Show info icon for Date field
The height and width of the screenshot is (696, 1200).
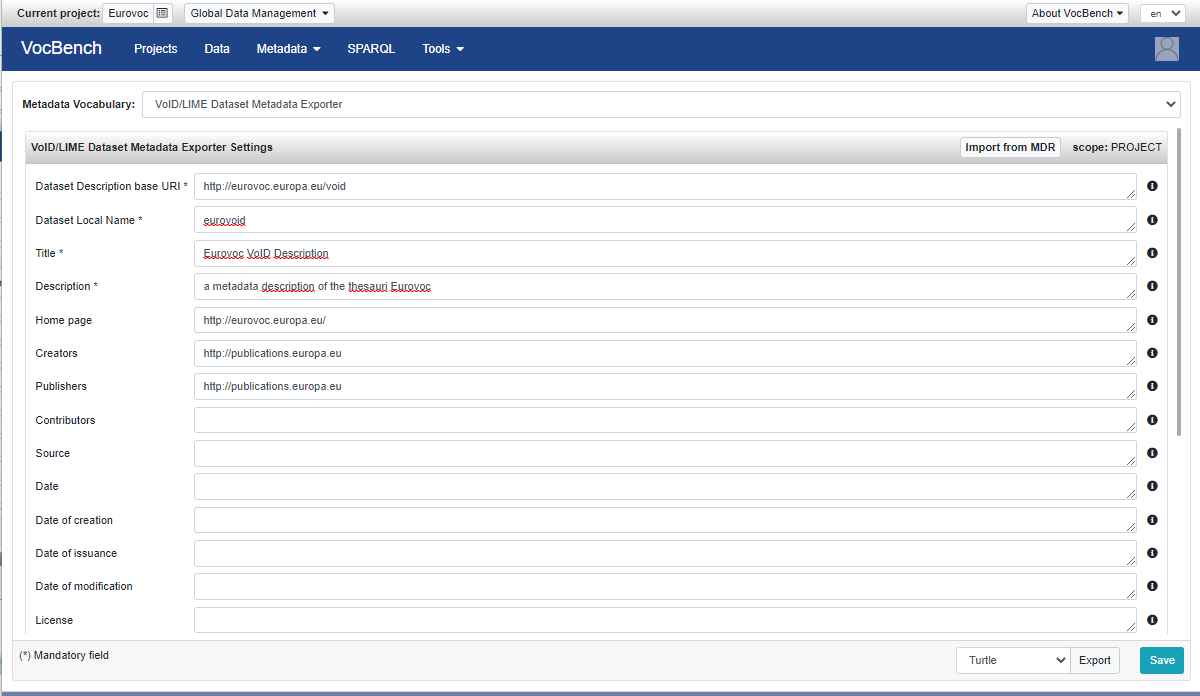coord(1152,486)
